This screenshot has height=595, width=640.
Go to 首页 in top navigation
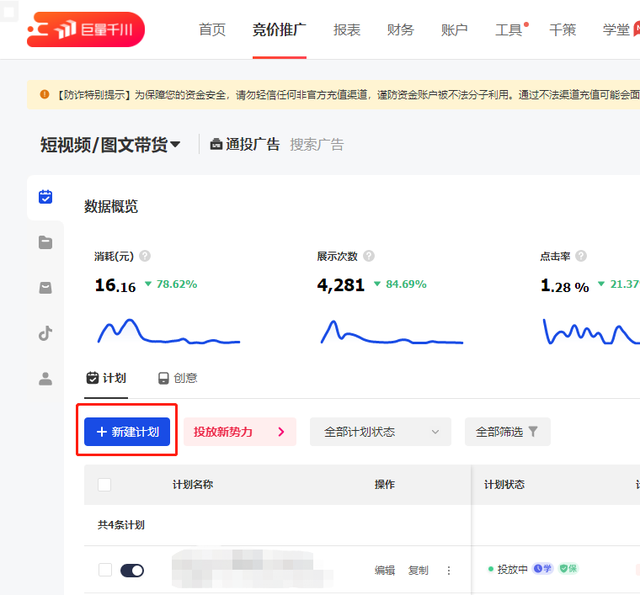point(212,30)
